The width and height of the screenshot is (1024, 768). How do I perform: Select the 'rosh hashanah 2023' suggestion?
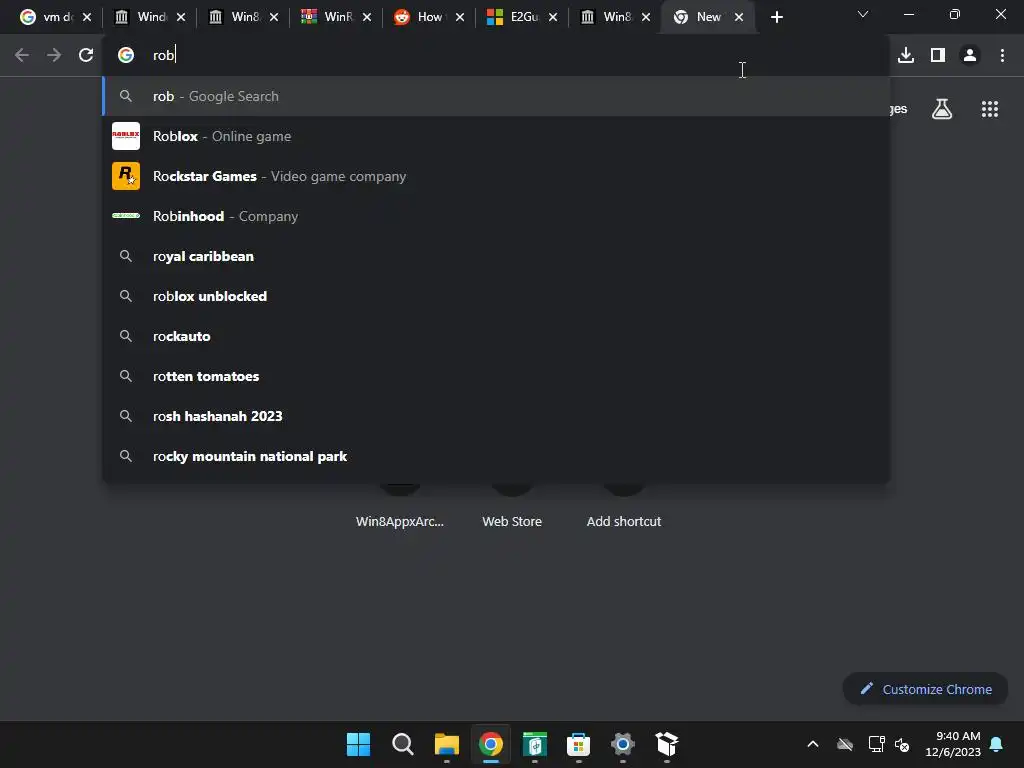[x=496, y=416]
